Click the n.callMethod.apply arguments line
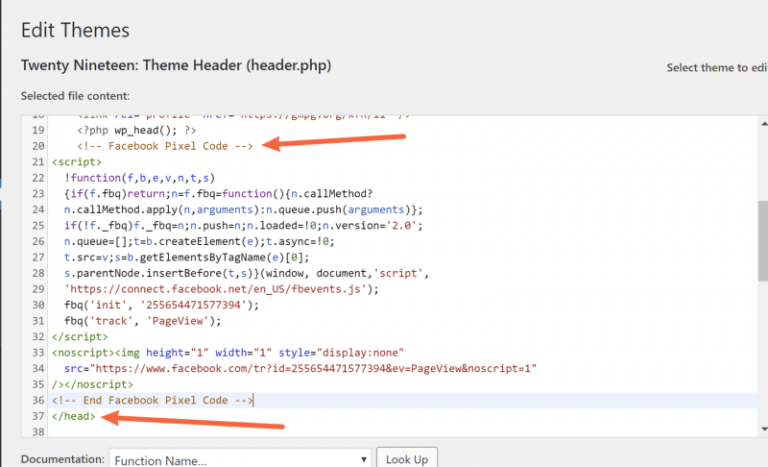This screenshot has width=768, height=467. click(x=243, y=210)
